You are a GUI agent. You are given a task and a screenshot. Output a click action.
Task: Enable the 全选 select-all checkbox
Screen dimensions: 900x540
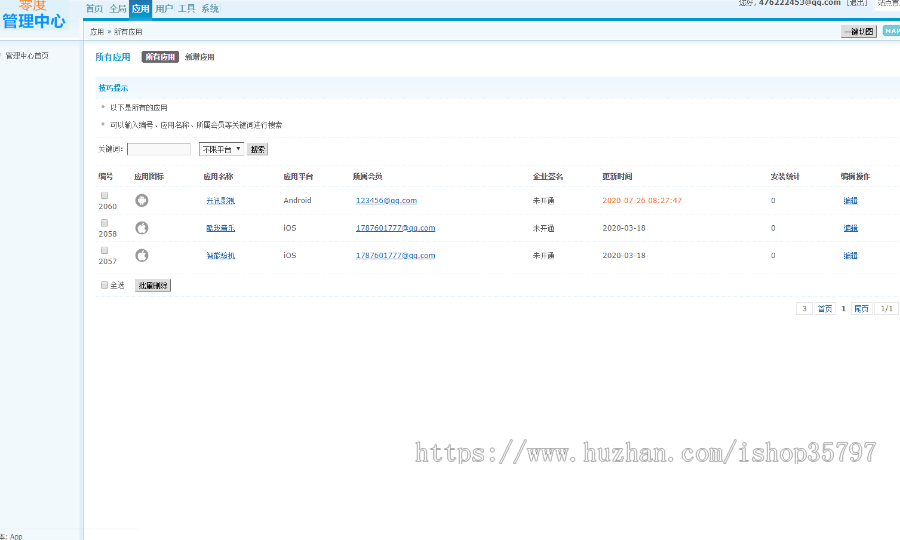104,285
